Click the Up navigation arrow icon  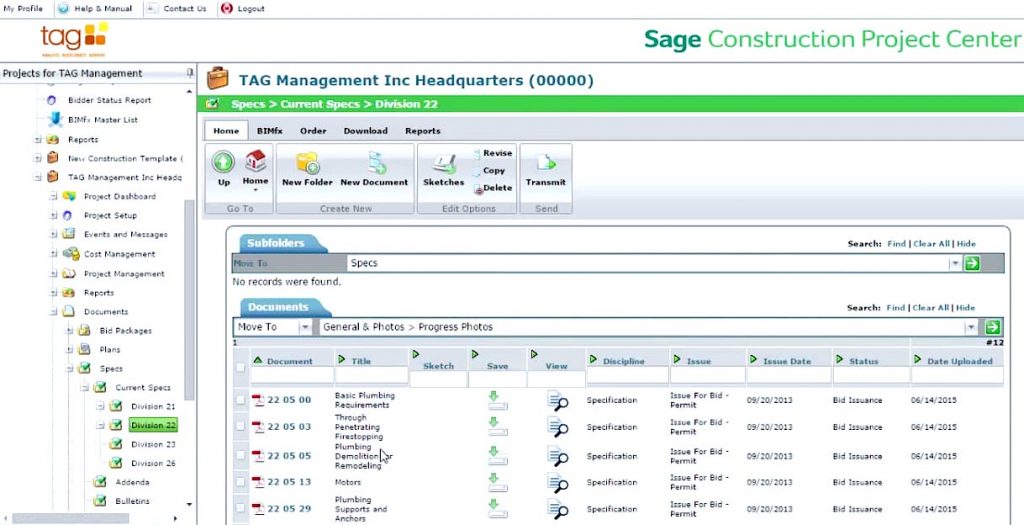coord(223,162)
